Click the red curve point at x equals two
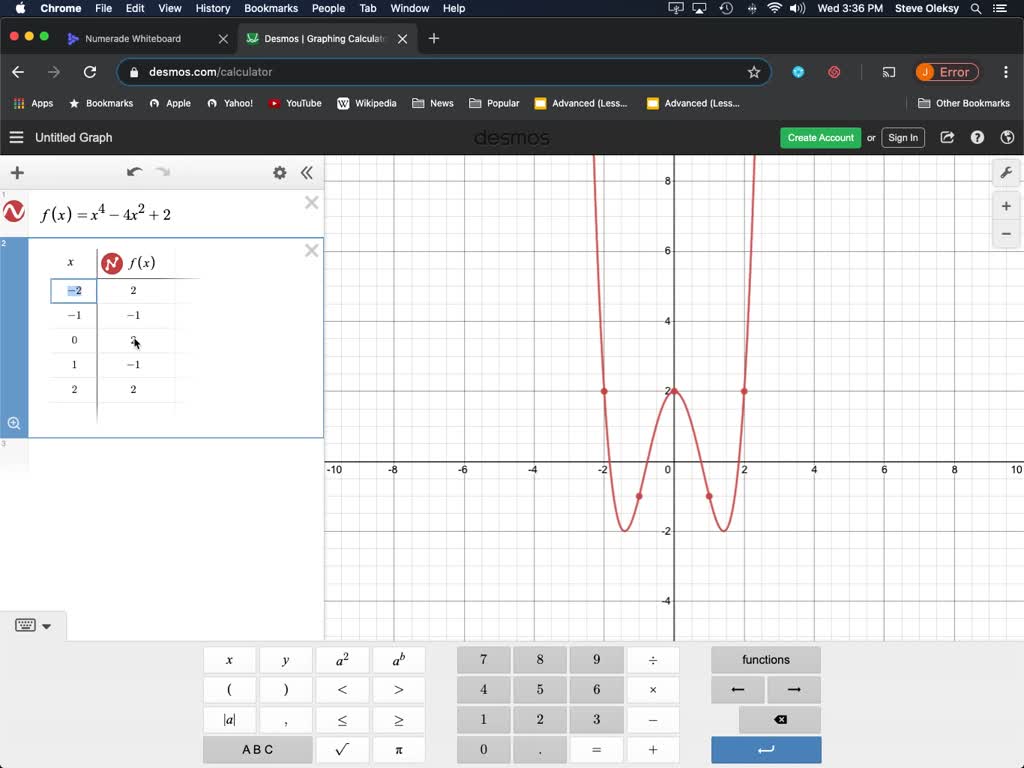 click(x=743, y=392)
